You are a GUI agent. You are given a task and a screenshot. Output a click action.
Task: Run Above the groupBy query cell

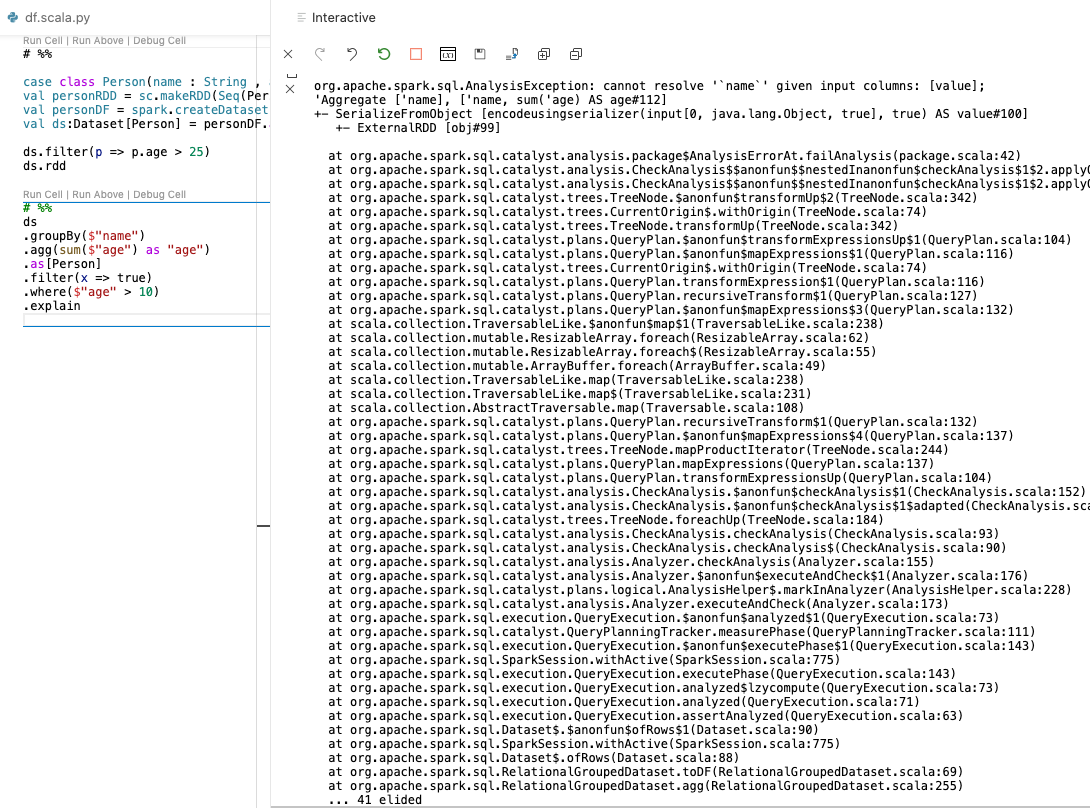point(98,194)
